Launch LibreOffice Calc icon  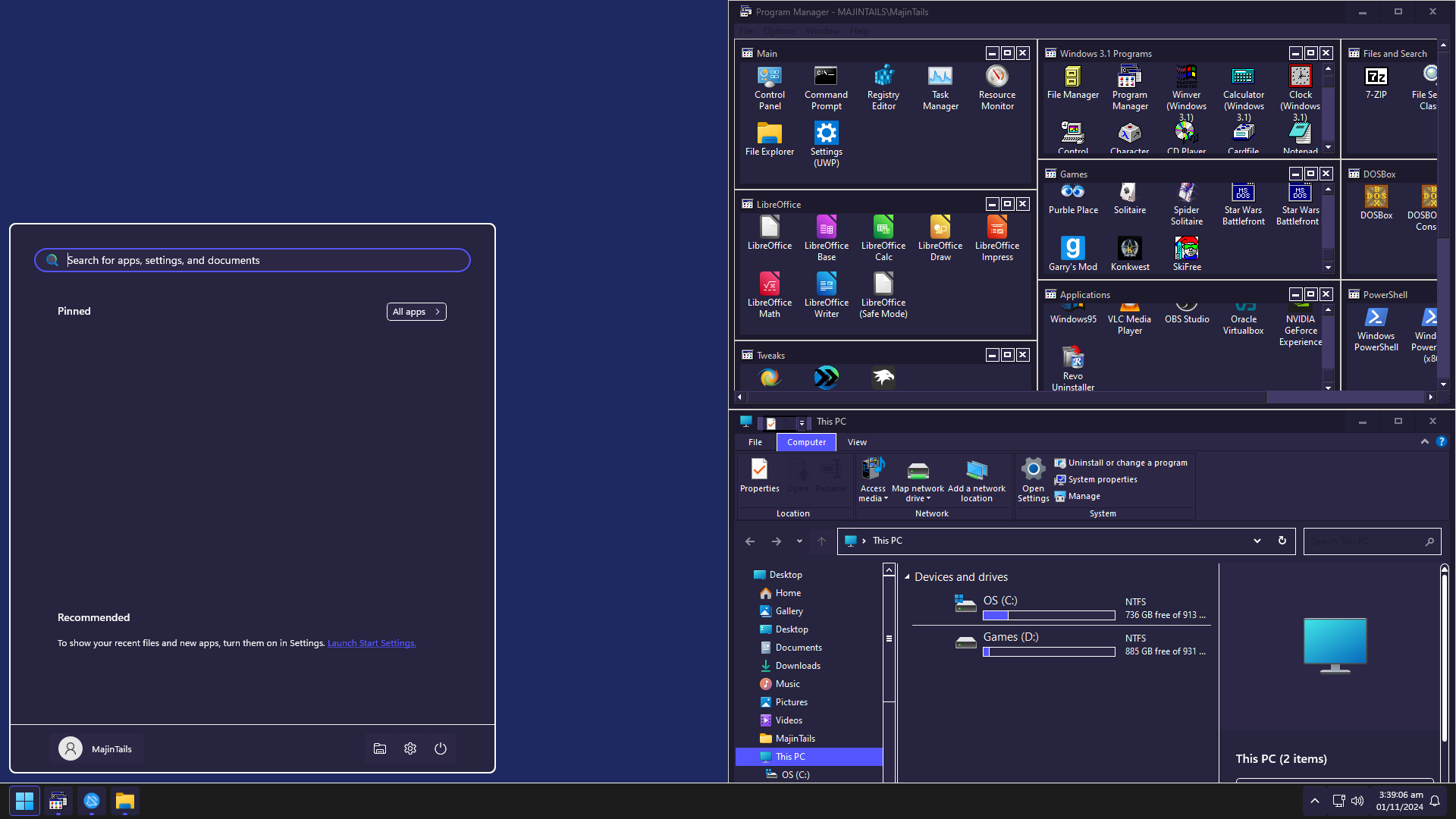click(883, 239)
